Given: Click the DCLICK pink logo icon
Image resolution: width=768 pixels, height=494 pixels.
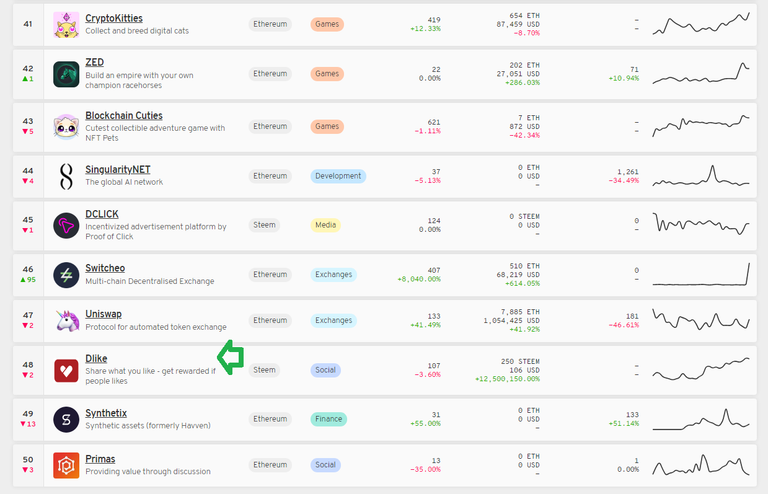Looking at the screenshot, I should tap(66, 225).
